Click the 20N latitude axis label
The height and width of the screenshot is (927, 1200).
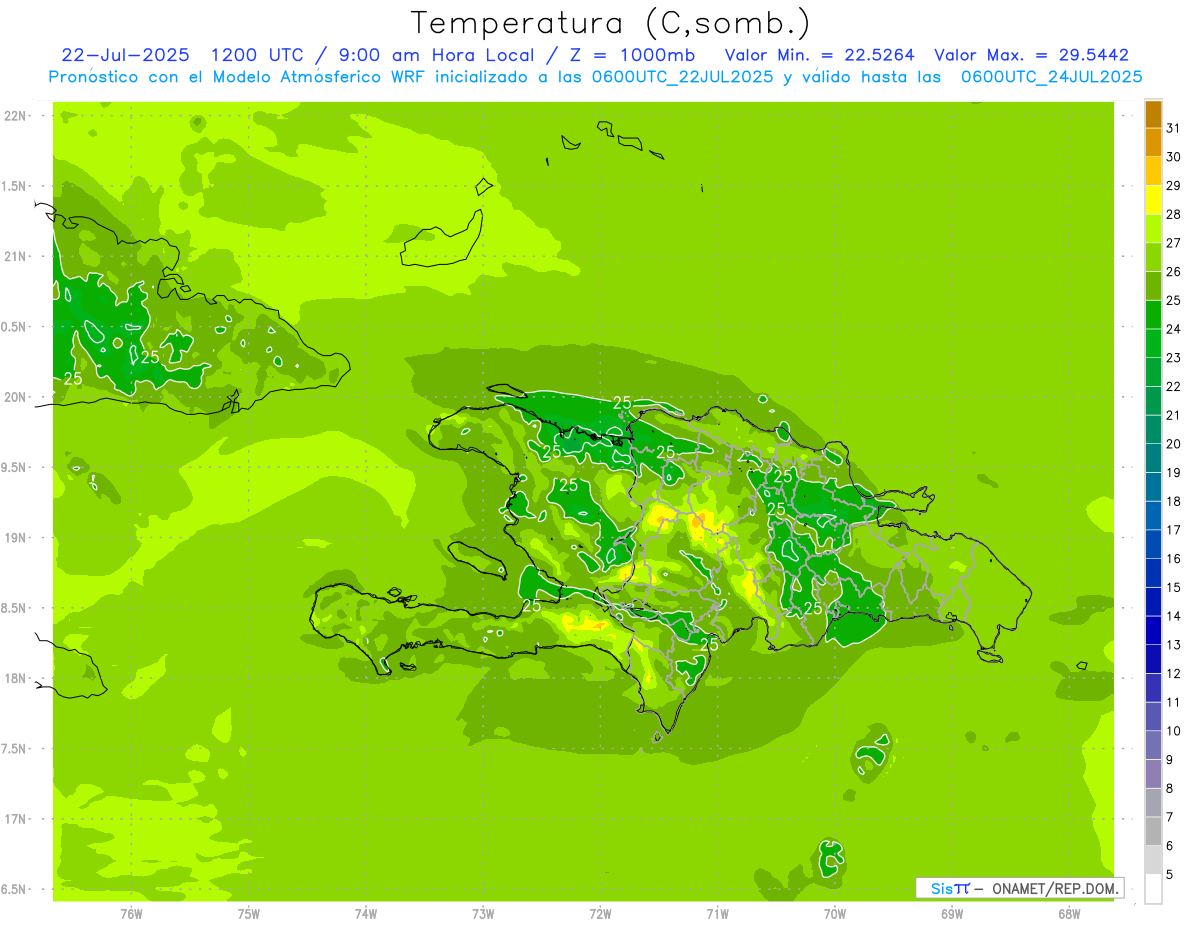[15, 397]
